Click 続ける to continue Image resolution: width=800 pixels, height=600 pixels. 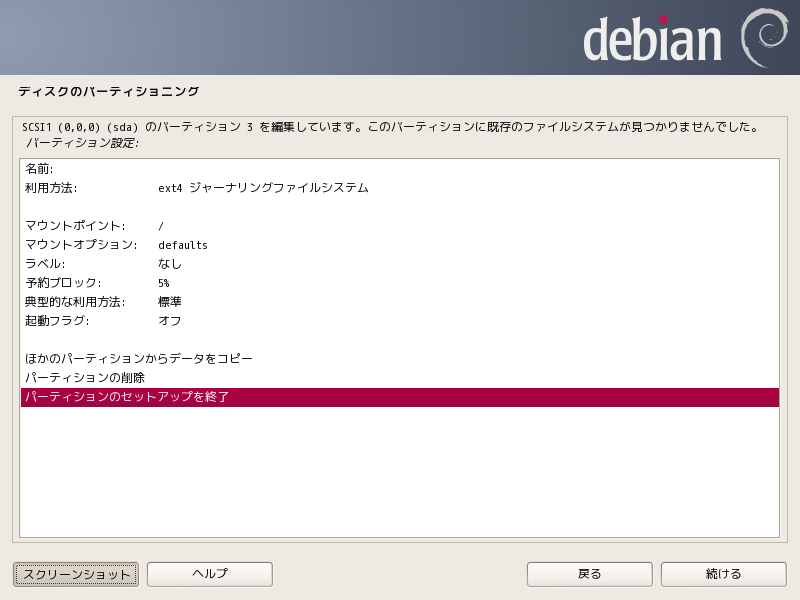point(724,574)
